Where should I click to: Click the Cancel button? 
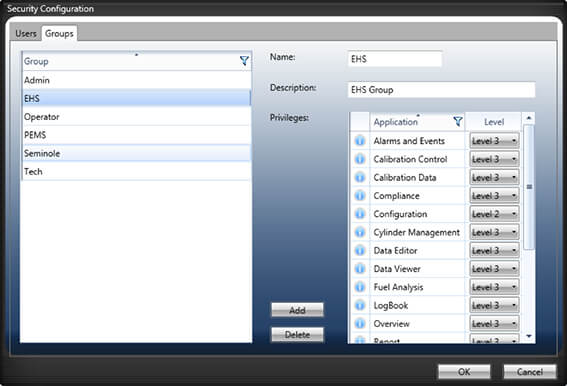[530, 372]
